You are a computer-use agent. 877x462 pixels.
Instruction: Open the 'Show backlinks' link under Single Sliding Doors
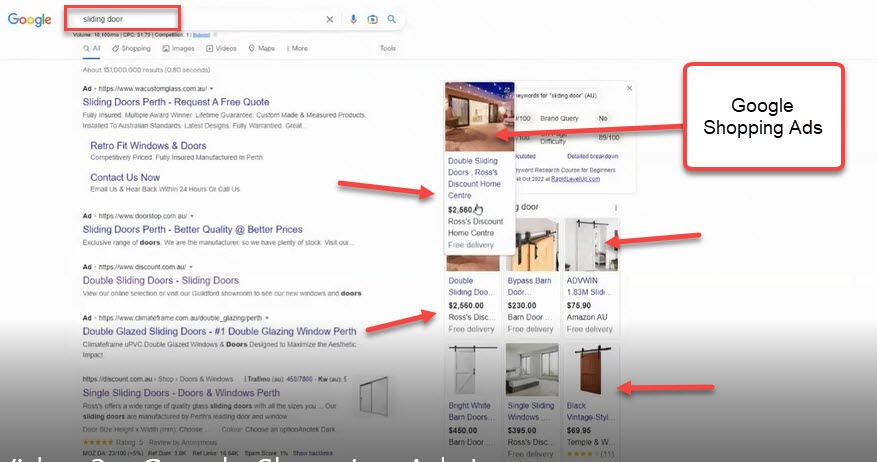coord(313,453)
